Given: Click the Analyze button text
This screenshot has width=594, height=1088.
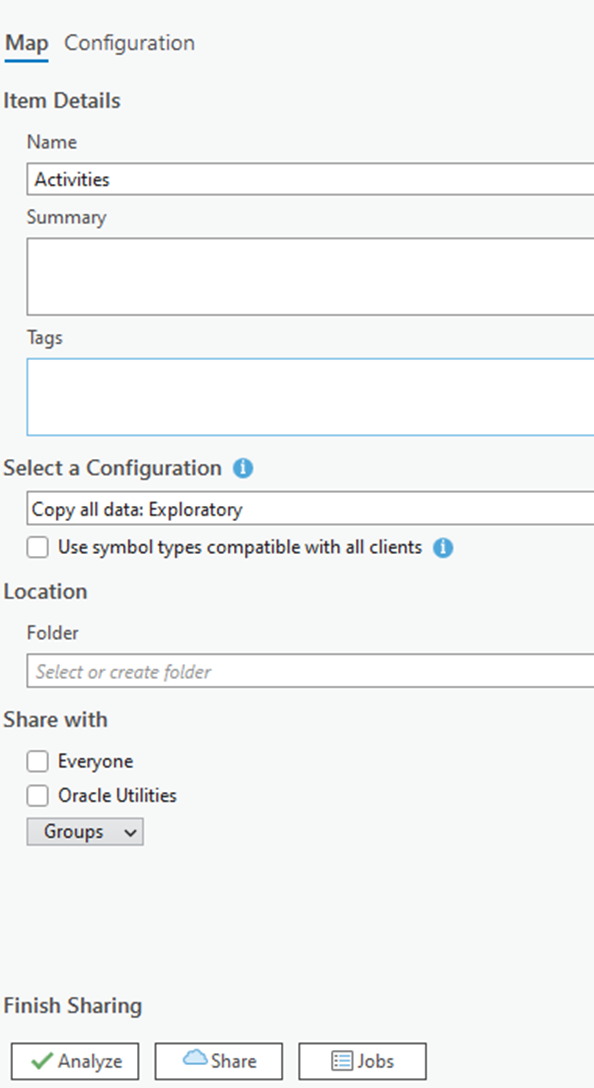Looking at the screenshot, I should 90,1062.
